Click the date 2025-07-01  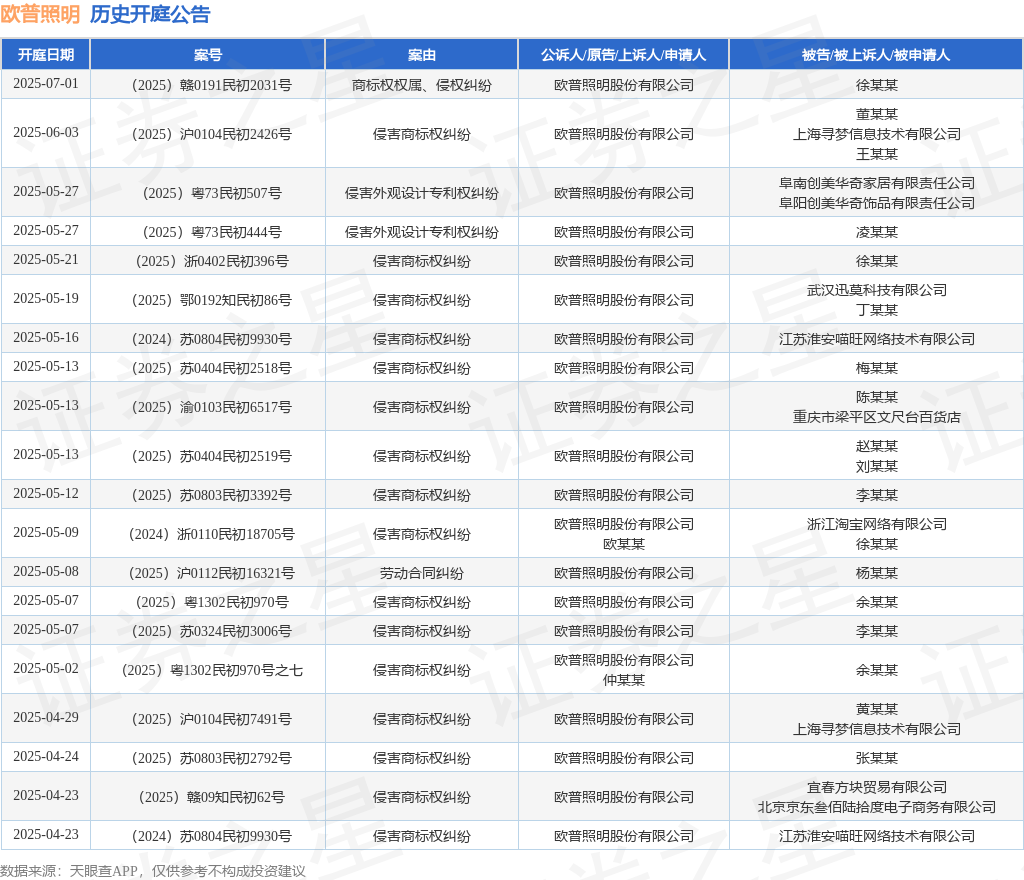(x=46, y=84)
